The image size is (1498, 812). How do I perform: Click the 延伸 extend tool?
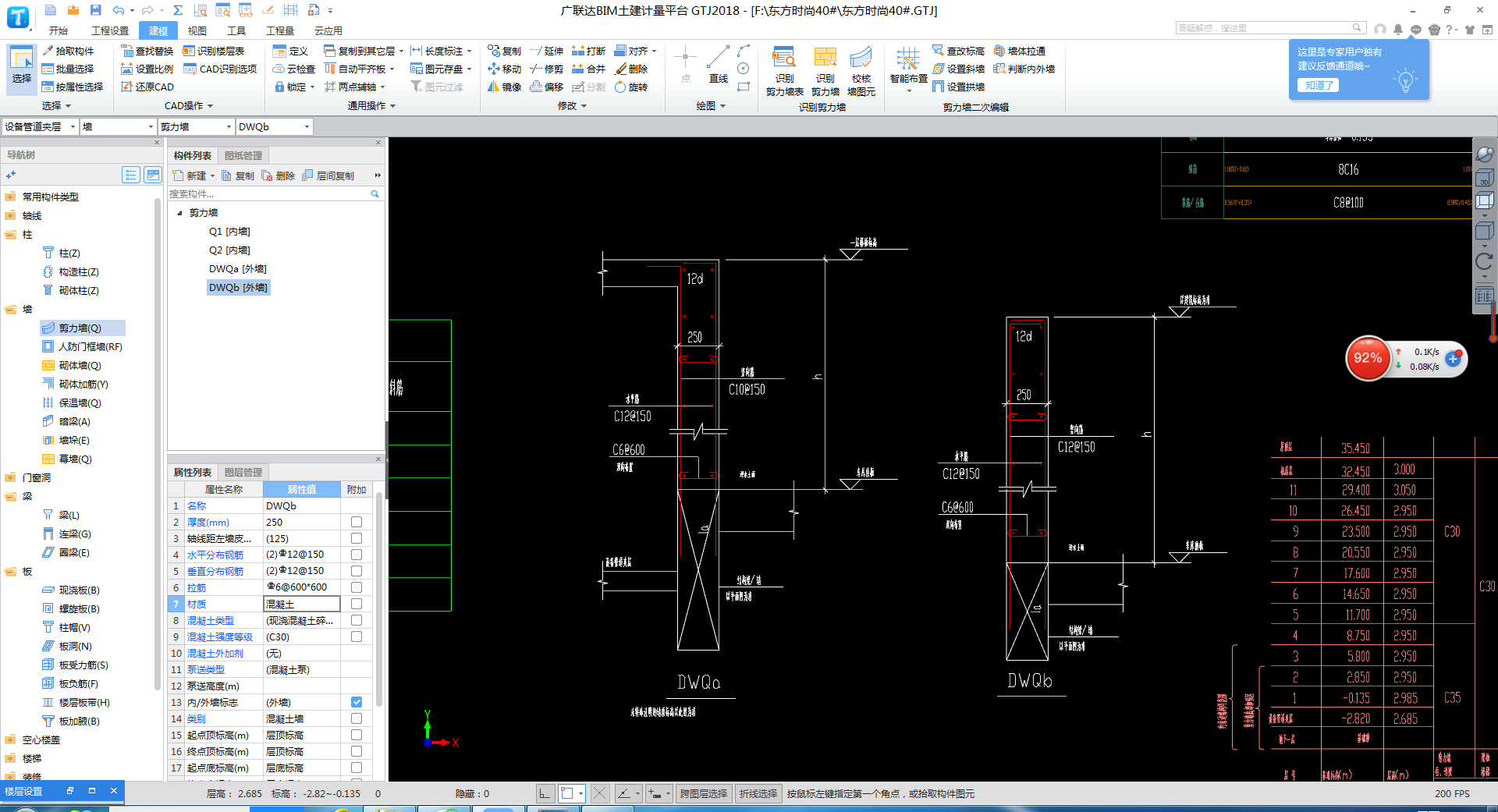point(547,51)
